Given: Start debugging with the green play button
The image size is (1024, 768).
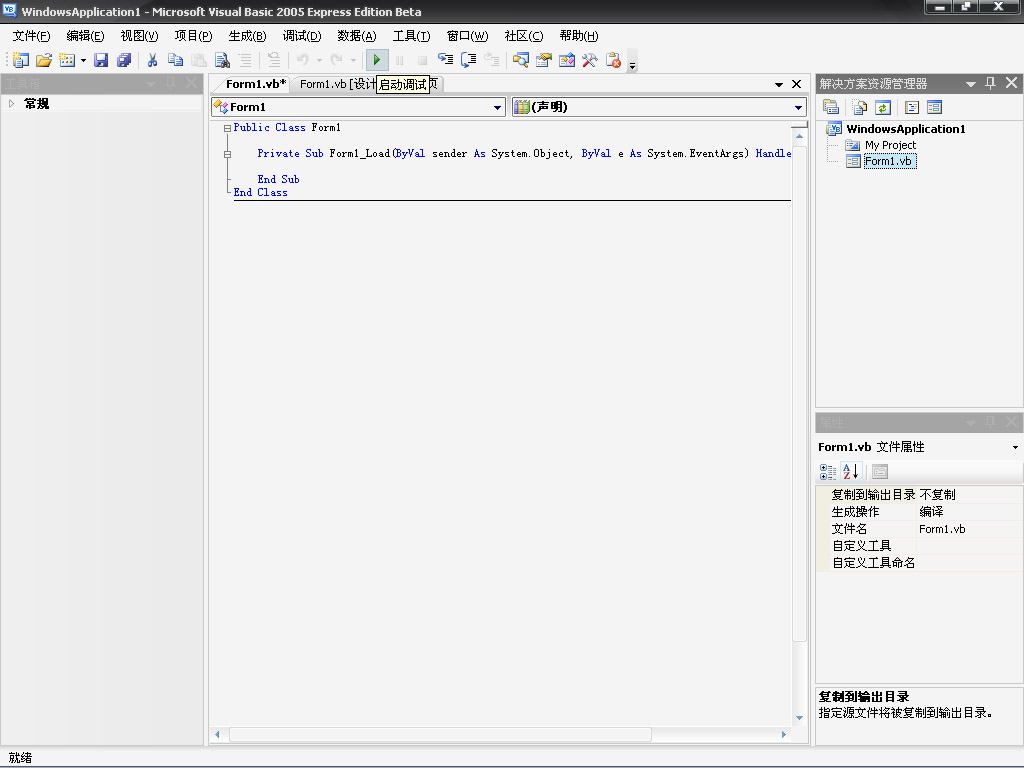Looking at the screenshot, I should (x=377, y=60).
